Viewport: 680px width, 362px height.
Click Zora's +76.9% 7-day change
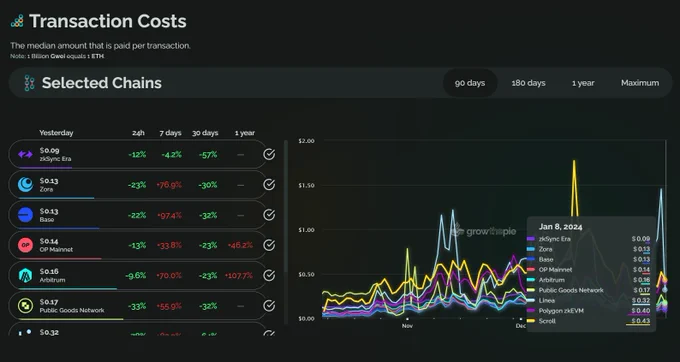(169, 185)
